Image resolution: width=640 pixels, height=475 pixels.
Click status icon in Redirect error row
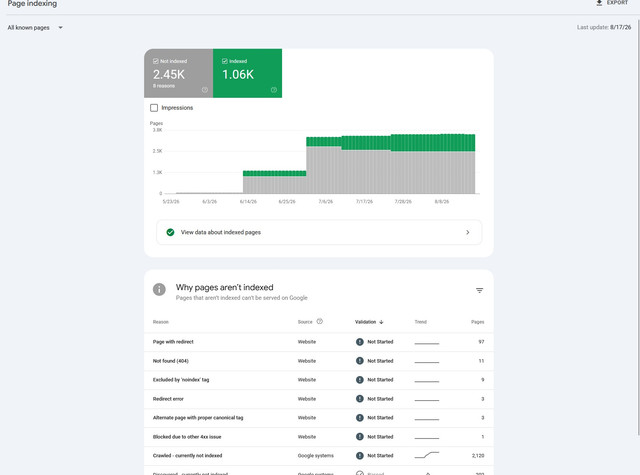pos(360,399)
